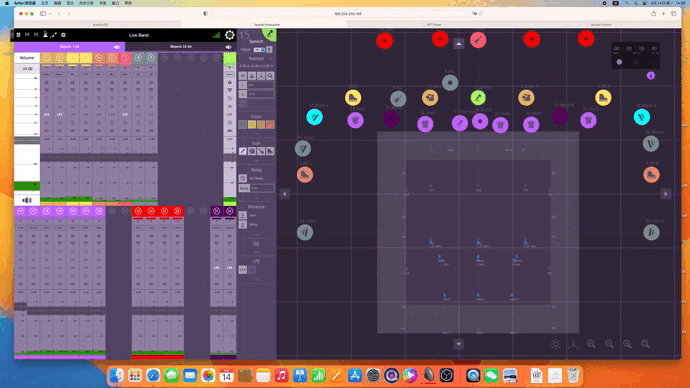Image resolution: width=690 pixels, height=388 pixels.
Task: Select the yellow piano object on right
Action: click(x=603, y=98)
